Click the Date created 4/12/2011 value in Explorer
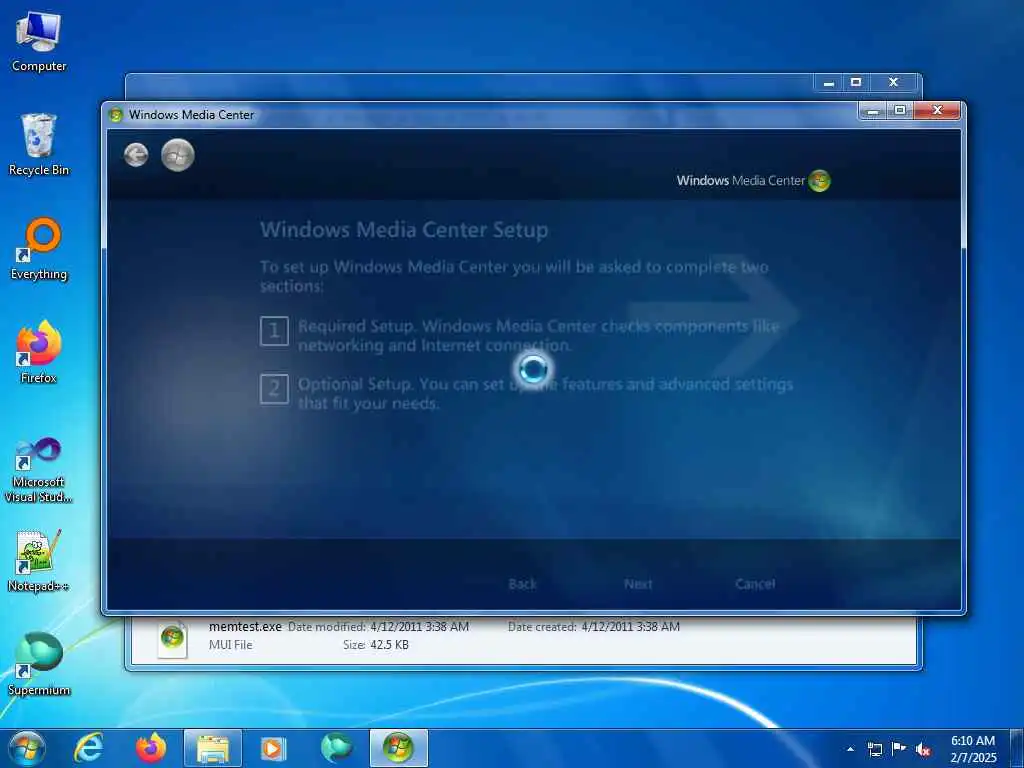The height and width of the screenshot is (768, 1024). [x=630, y=626]
